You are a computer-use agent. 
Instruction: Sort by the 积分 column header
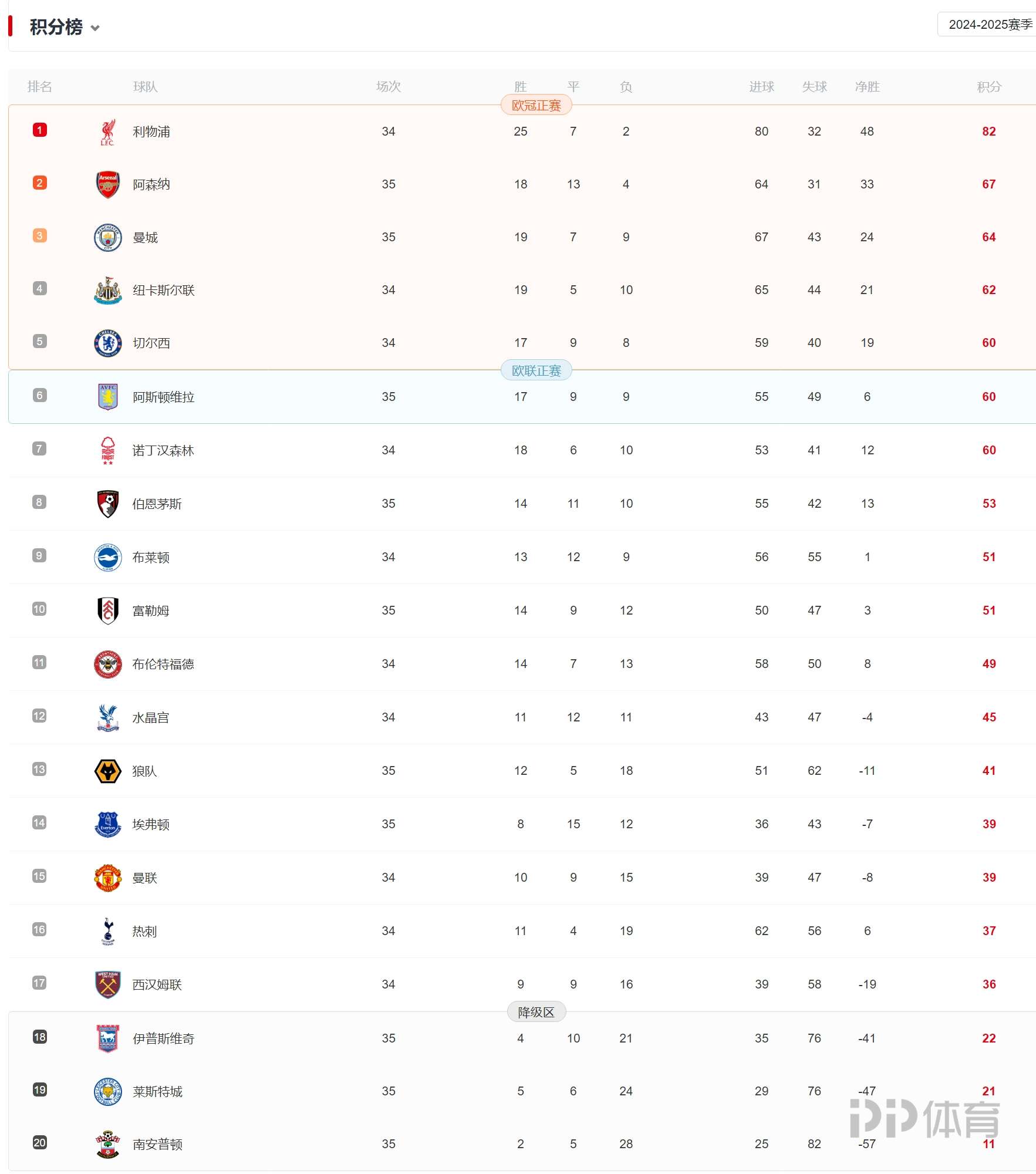tap(989, 87)
